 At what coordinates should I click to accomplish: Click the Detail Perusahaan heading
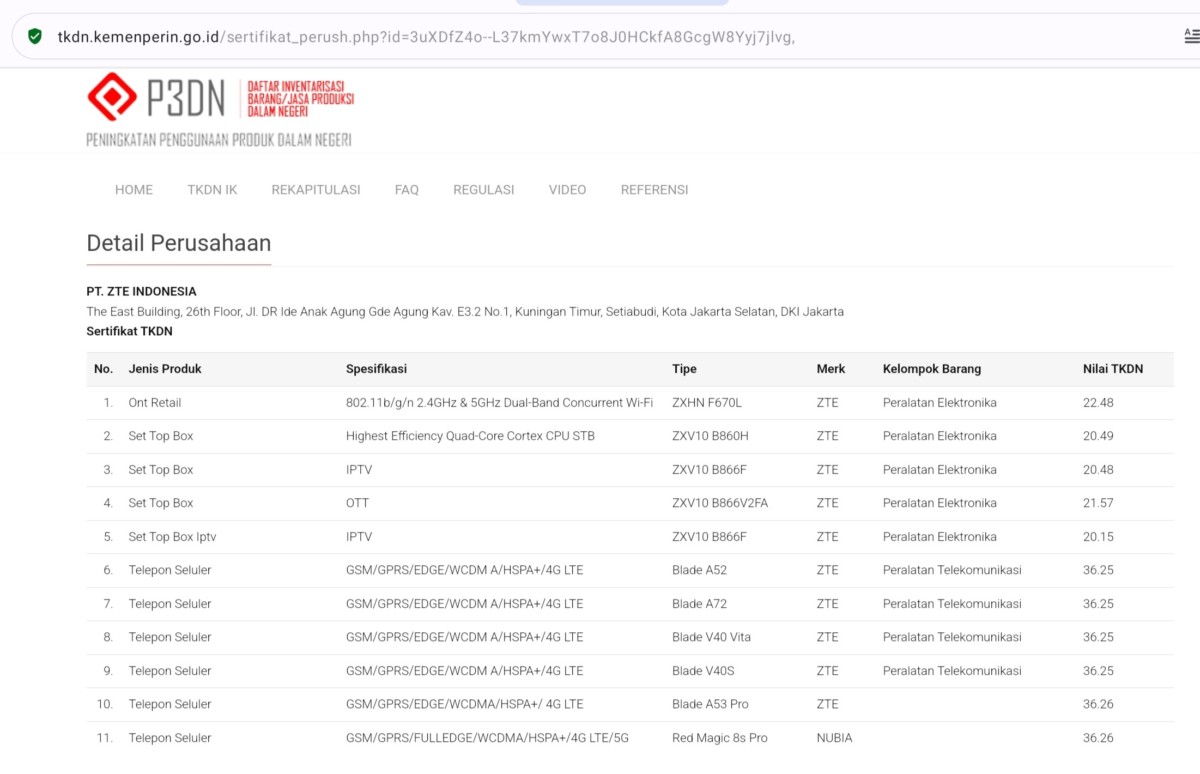[179, 243]
